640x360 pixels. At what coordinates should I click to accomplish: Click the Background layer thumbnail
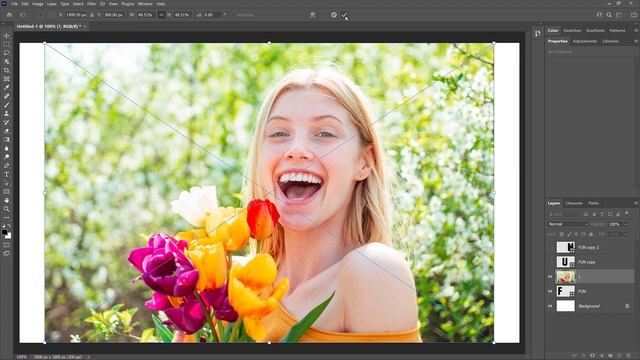[x=565, y=306]
